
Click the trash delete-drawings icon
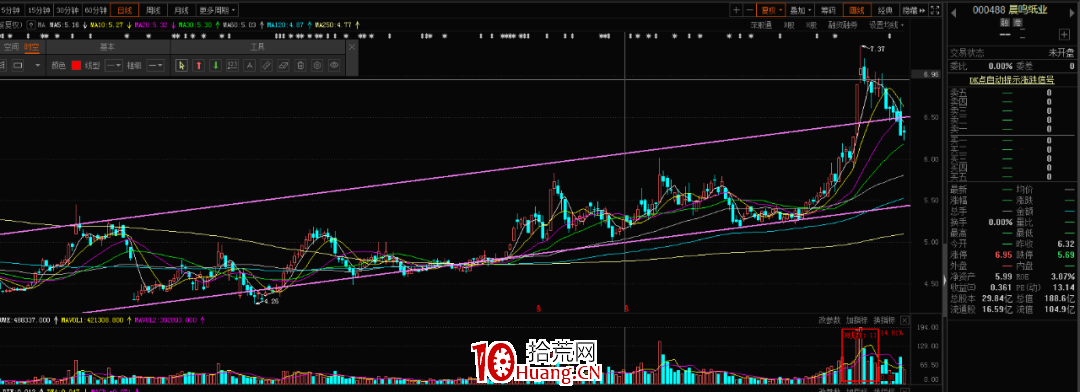point(300,65)
